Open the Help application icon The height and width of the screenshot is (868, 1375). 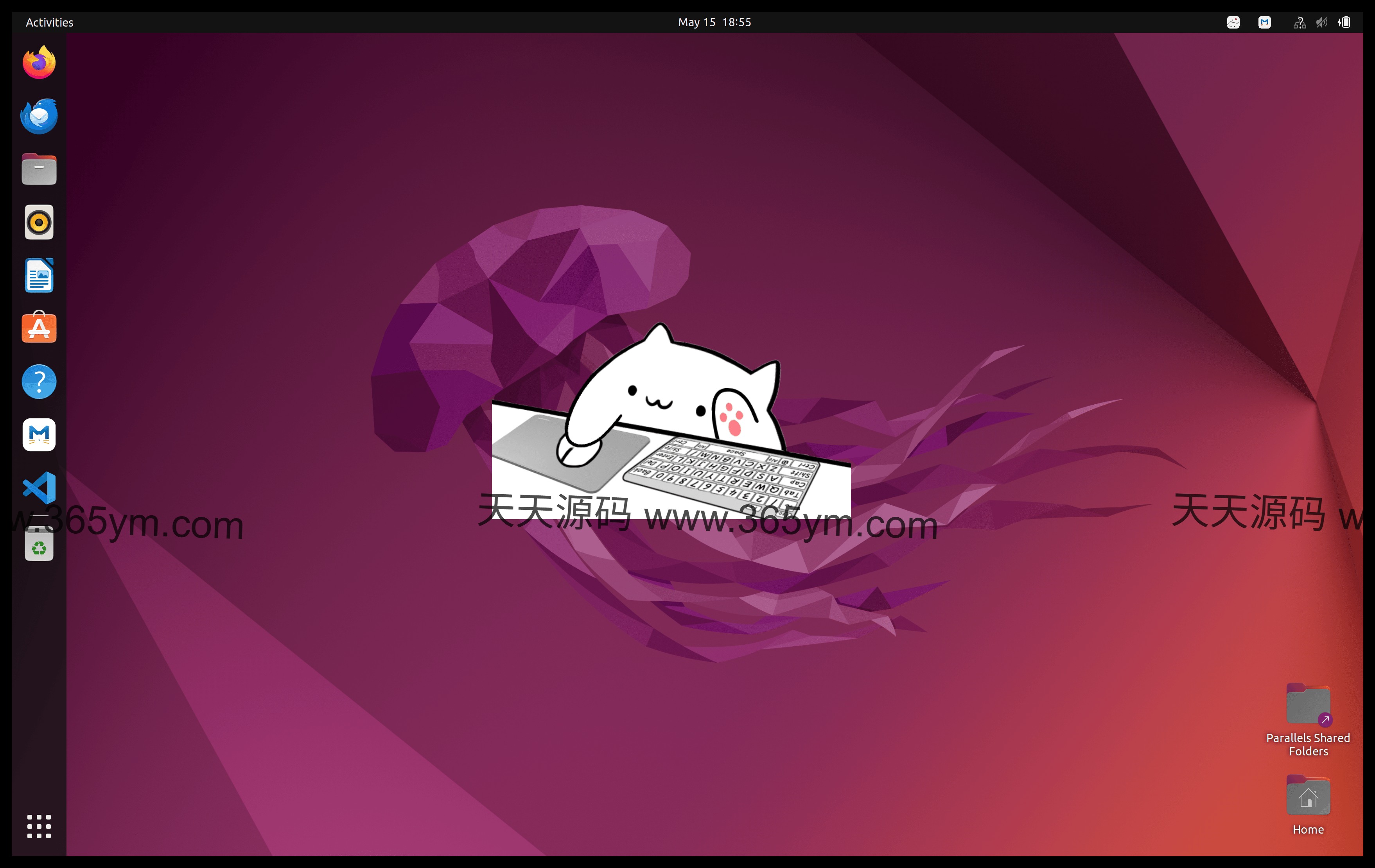(39, 382)
